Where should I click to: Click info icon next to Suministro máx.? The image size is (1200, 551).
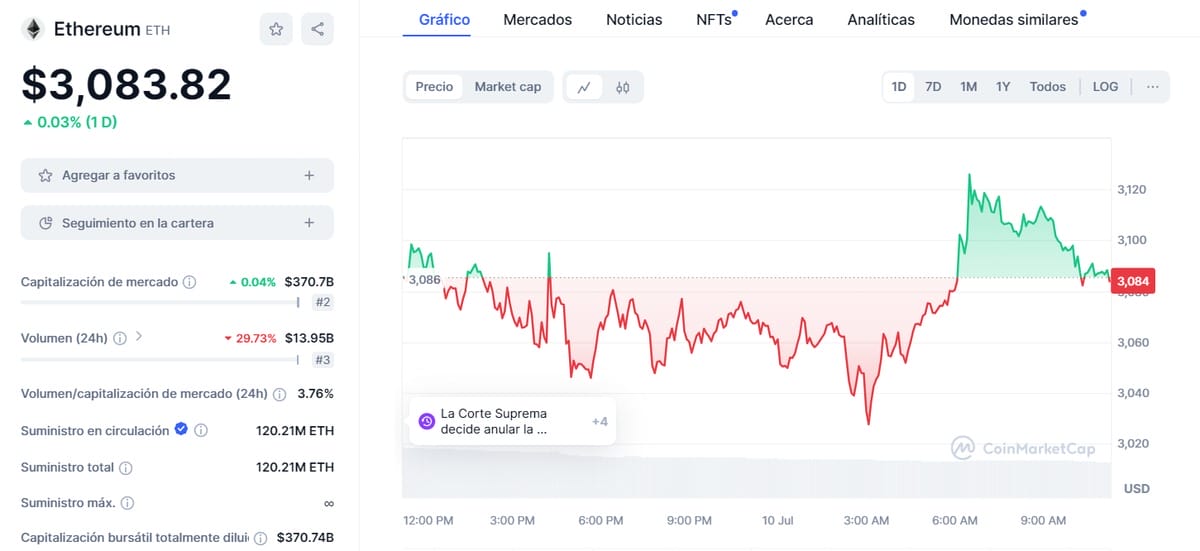click(x=127, y=503)
